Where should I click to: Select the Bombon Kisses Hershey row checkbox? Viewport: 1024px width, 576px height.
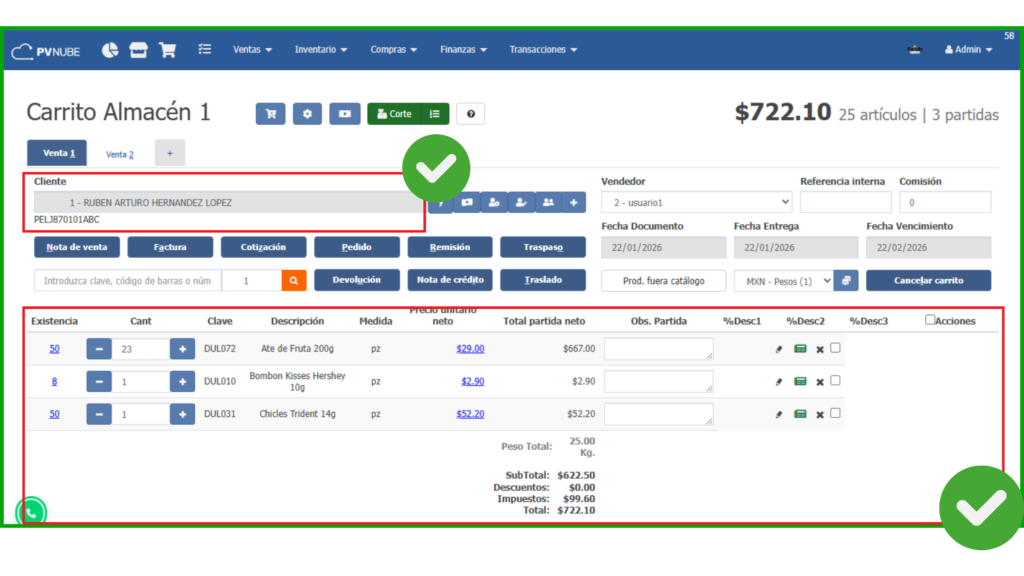835,380
